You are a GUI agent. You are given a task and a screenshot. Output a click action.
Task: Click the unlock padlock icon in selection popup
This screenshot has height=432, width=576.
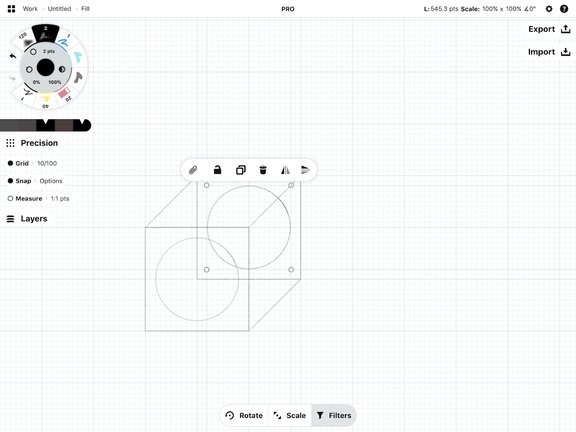coord(217,170)
